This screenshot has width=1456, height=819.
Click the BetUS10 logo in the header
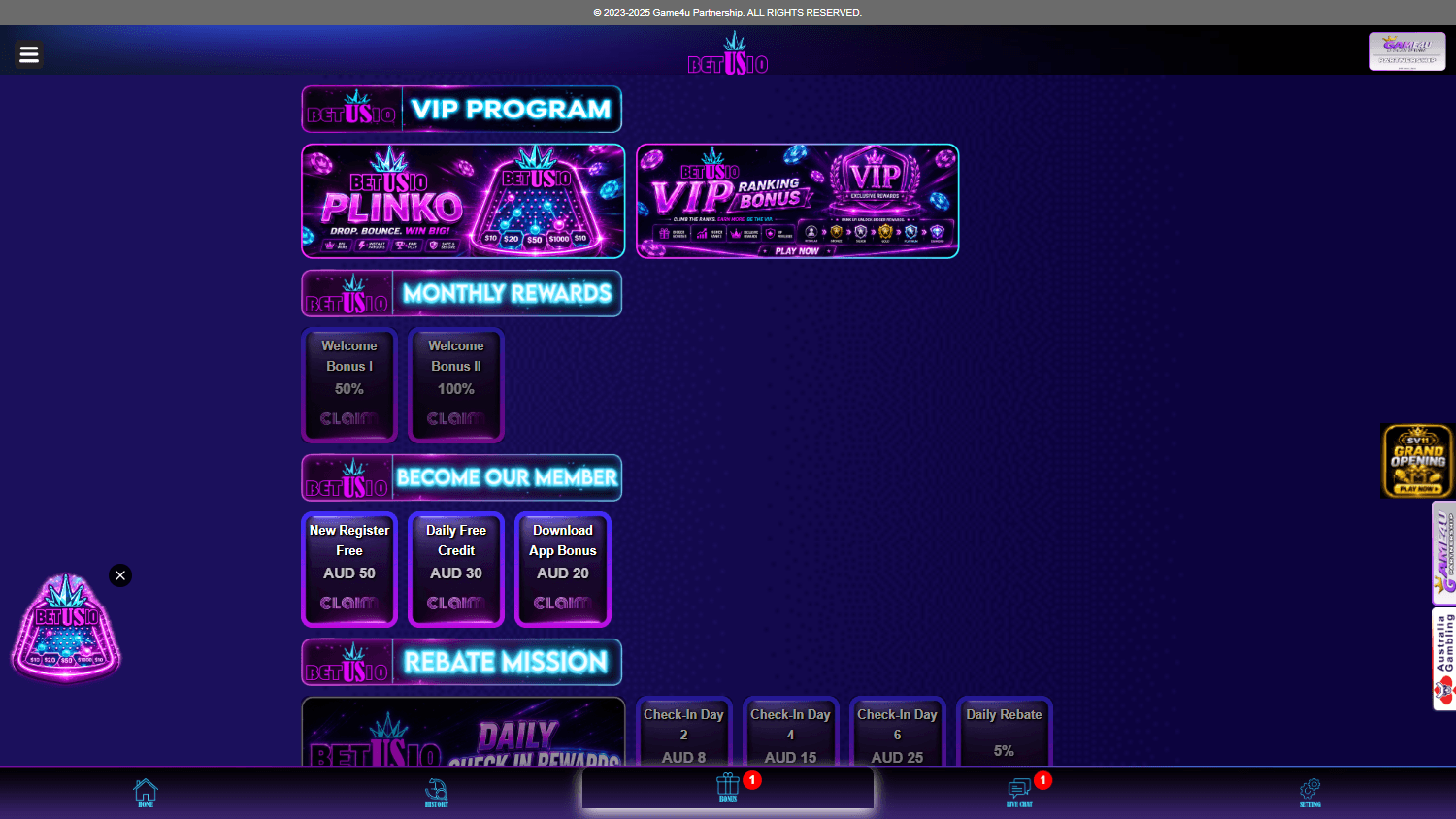click(728, 53)
